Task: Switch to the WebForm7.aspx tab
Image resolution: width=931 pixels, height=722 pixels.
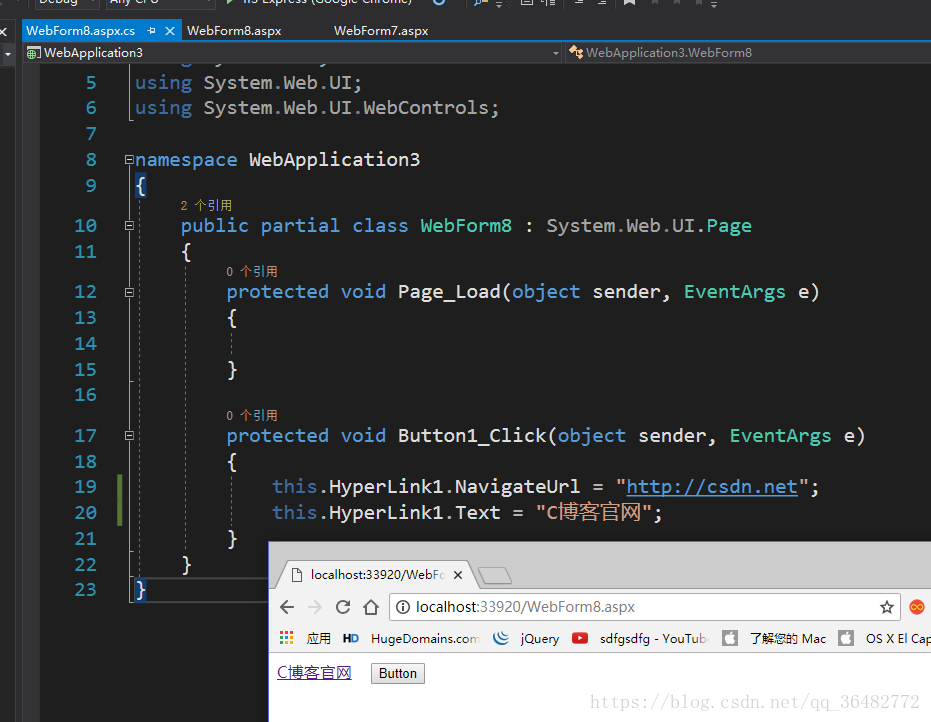Action: (381, 31)
